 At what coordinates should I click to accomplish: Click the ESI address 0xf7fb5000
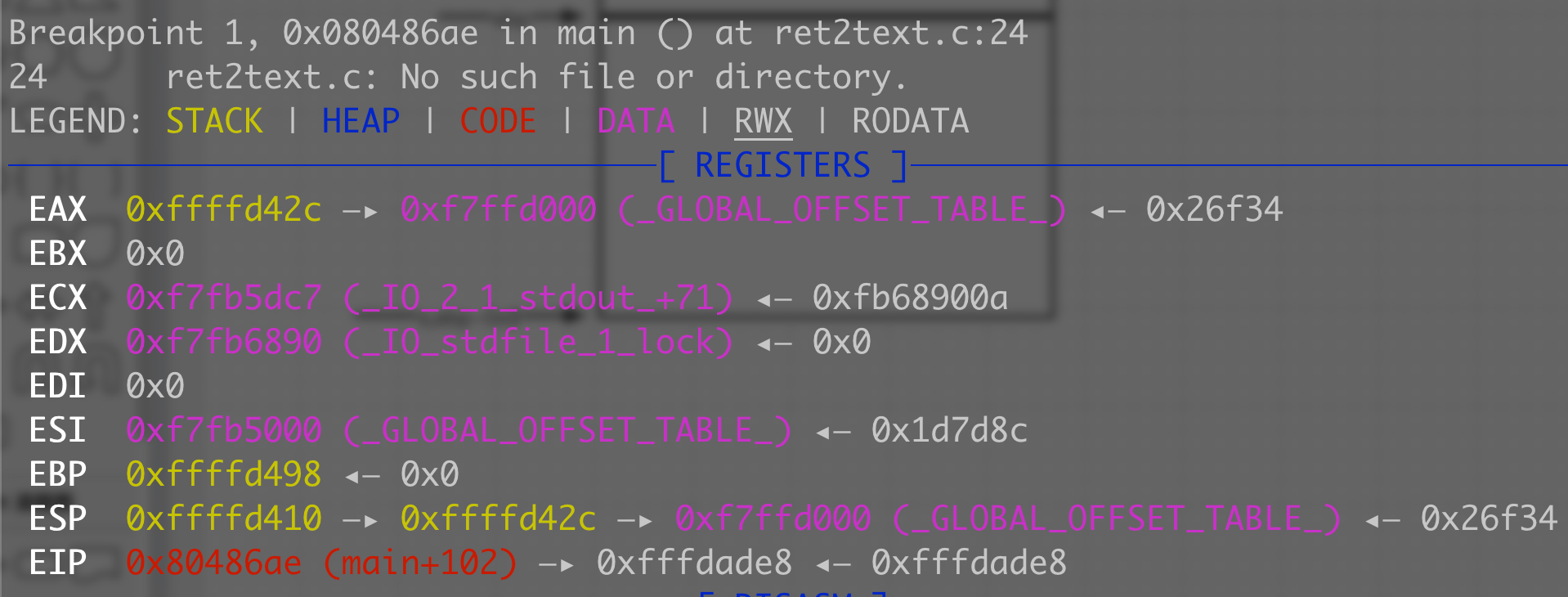(224, 430)
